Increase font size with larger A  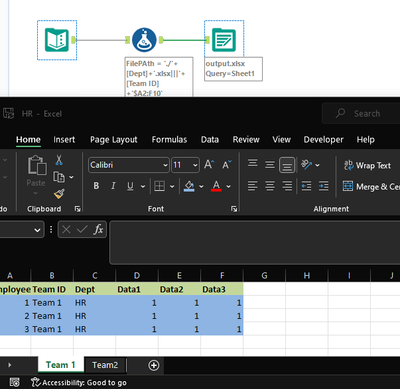209,165
